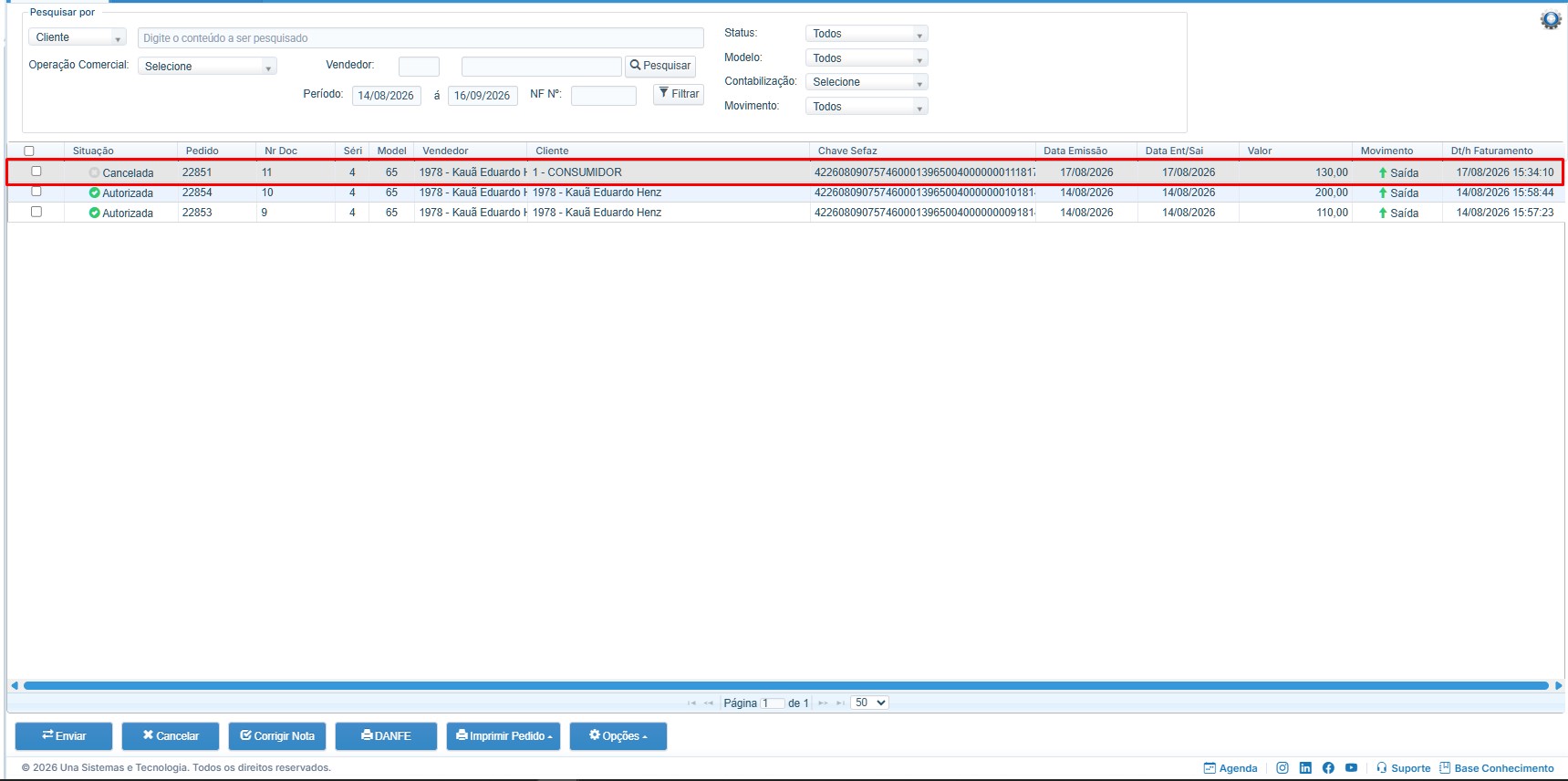Go to the last page of results
Viewport: 1568px width, 781px height.
pyautogui.click(x=840, y=703)
